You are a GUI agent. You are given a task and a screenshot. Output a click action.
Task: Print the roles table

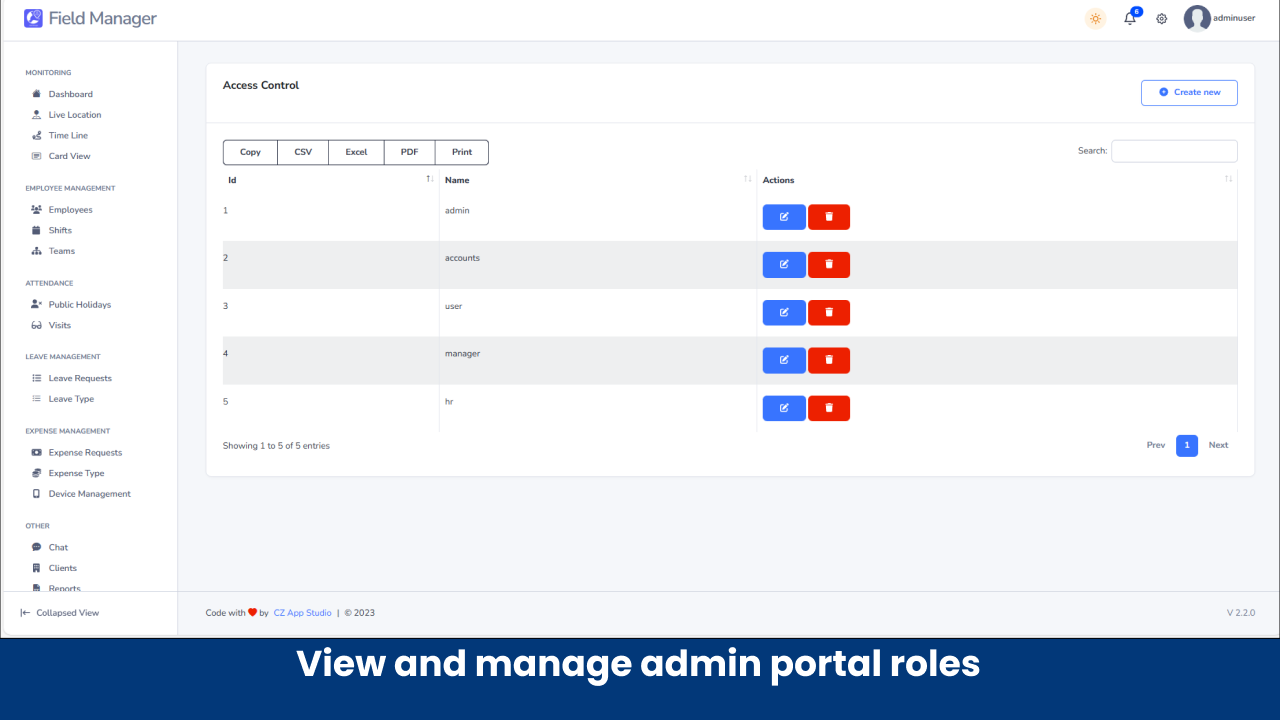pyautogui.click(x=462, y=152)
